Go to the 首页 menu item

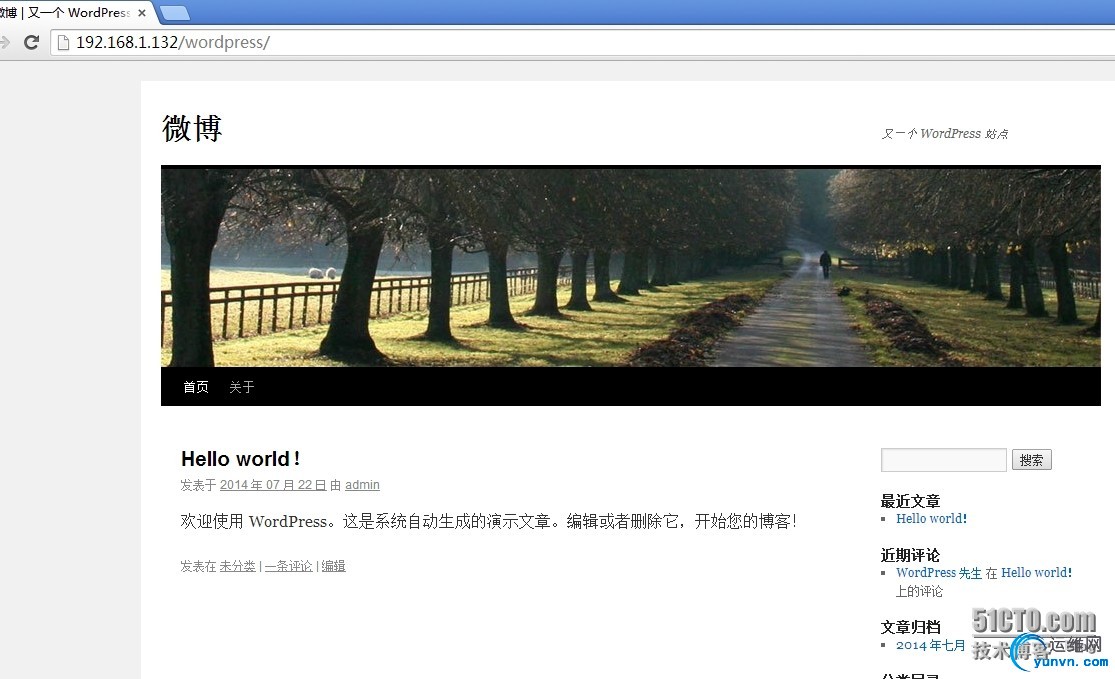pyautogui.click(x=196, y=387)
